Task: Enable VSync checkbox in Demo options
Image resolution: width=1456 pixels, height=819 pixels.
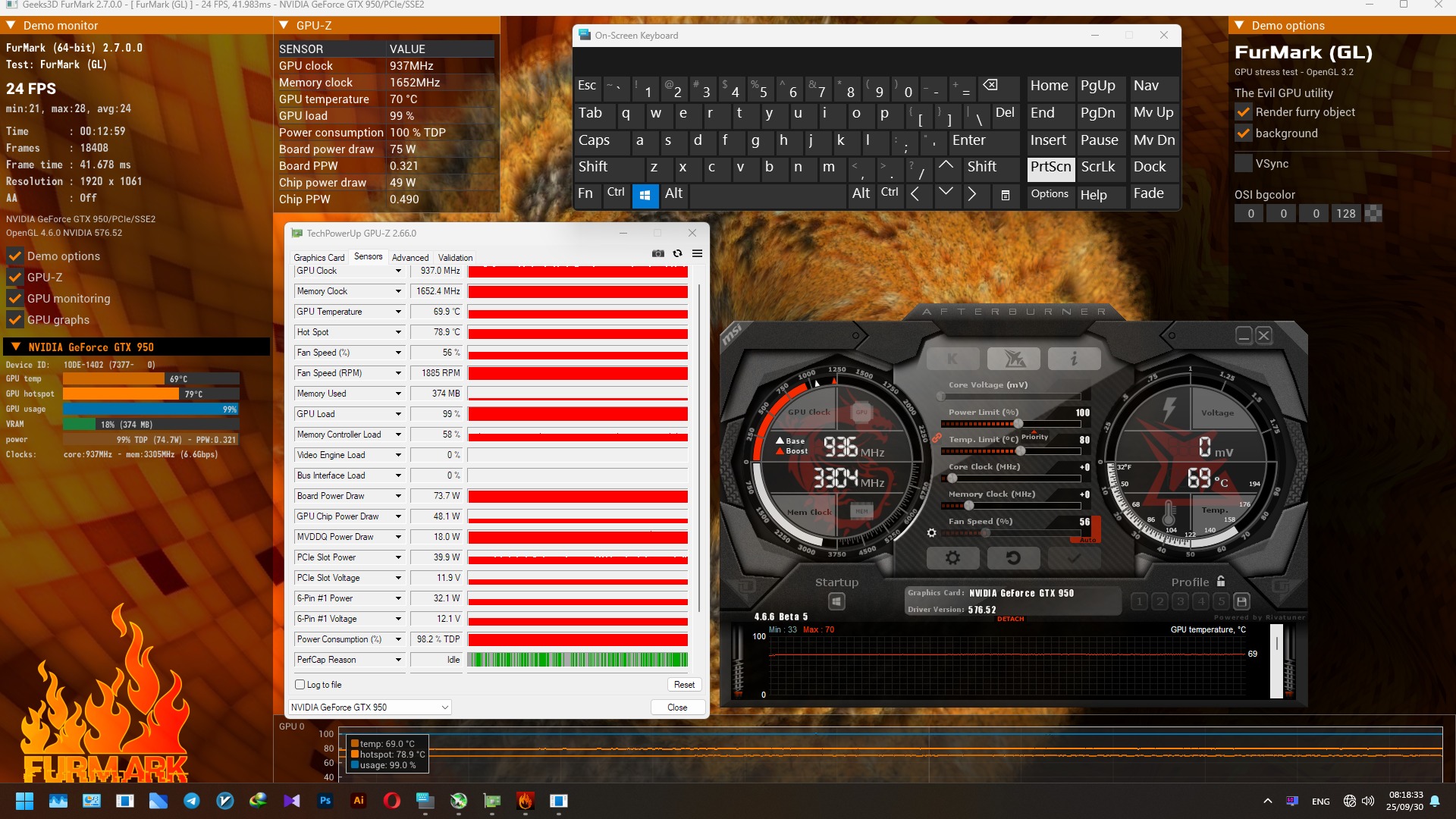Action: tap(1244, 163)
